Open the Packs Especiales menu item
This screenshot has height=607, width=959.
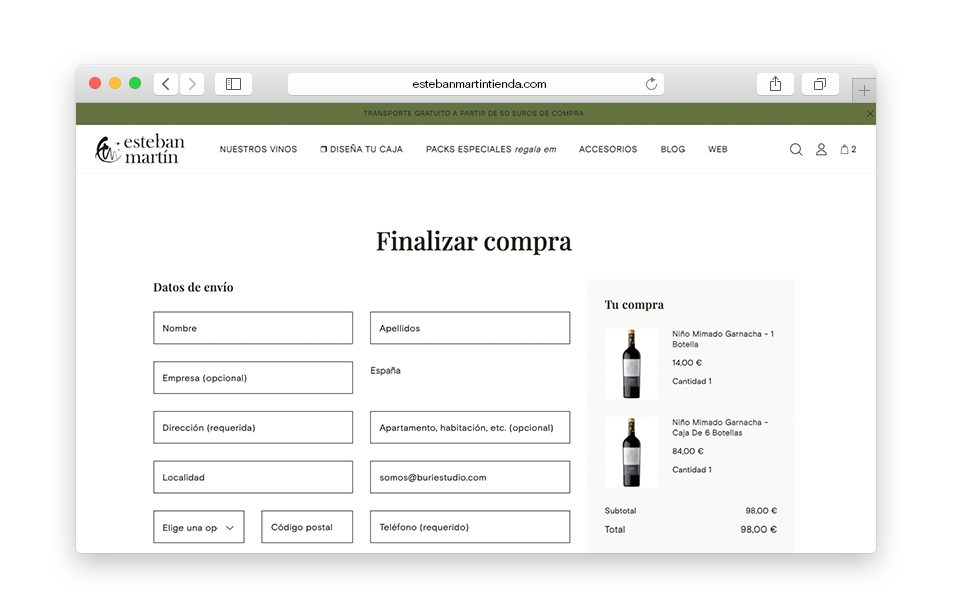490,150
